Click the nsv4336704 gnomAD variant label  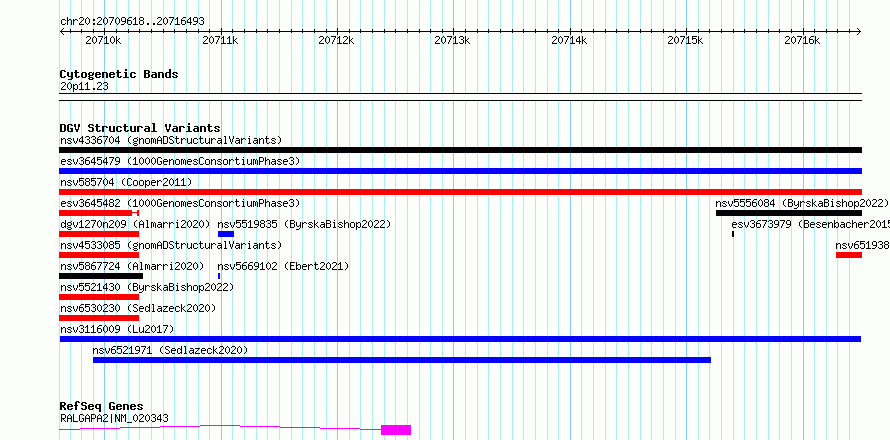point(171,140)
